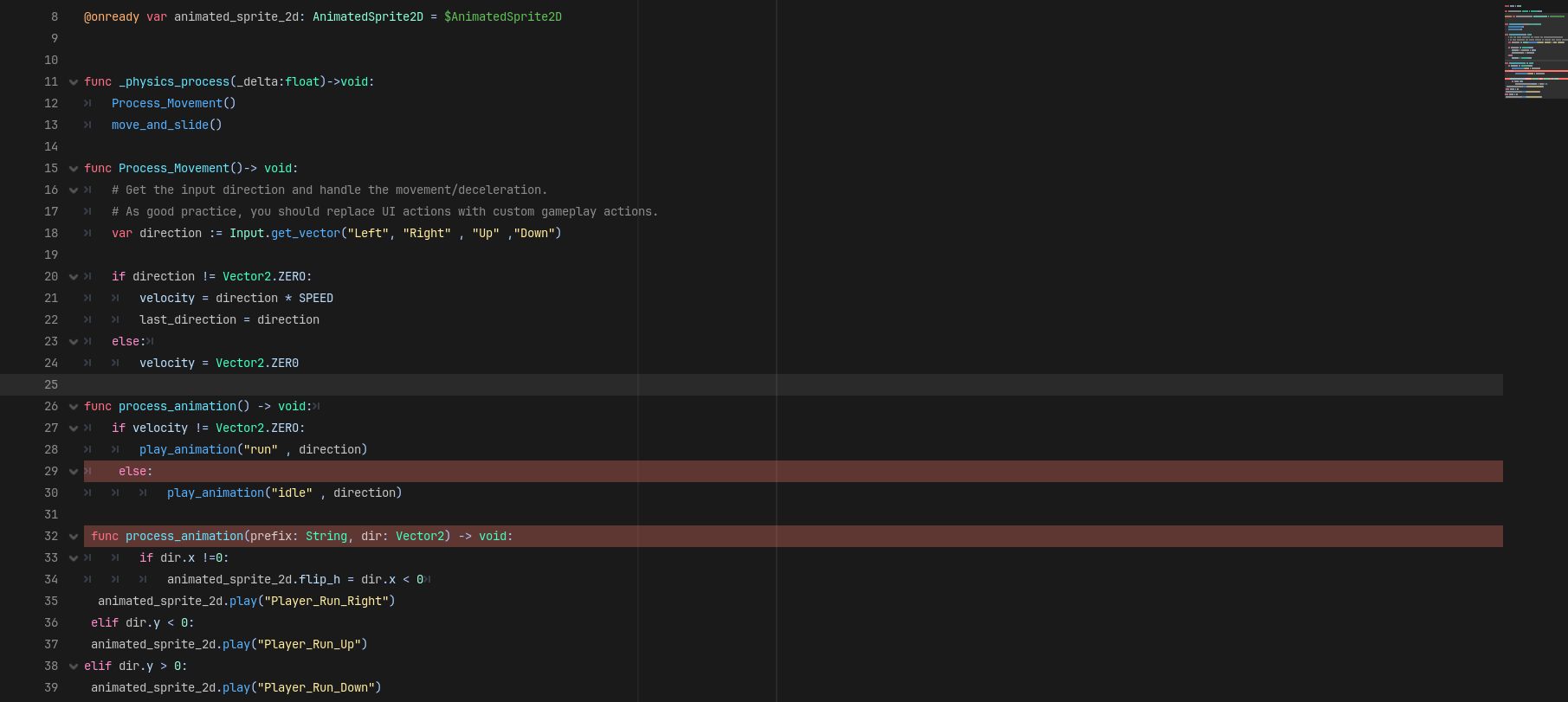Fold the 'if direction != Vector2.ZERO' block
Viewport: 1568px width, 702px height.
[x=74, y=277]
